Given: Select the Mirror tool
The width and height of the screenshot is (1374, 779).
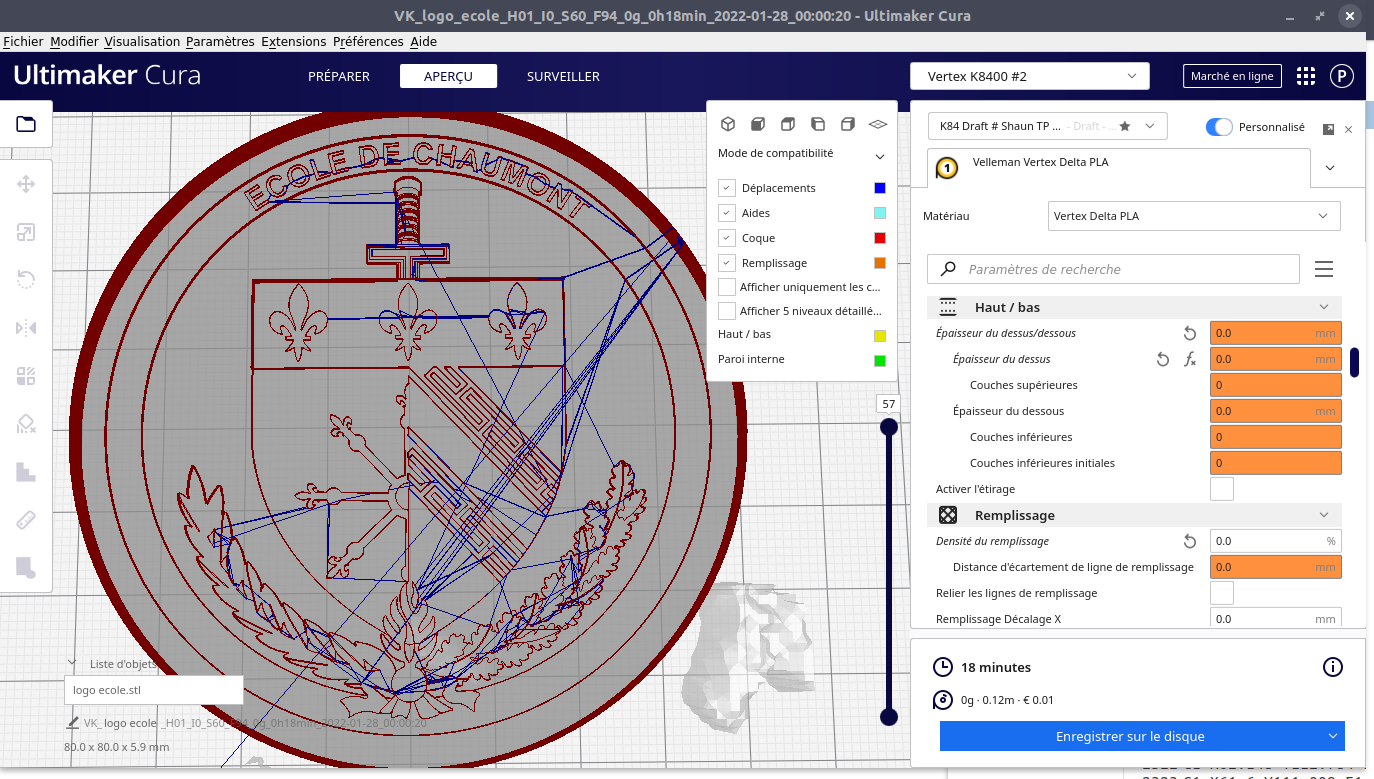Looking at the screenshot, I should click(26, 328).
